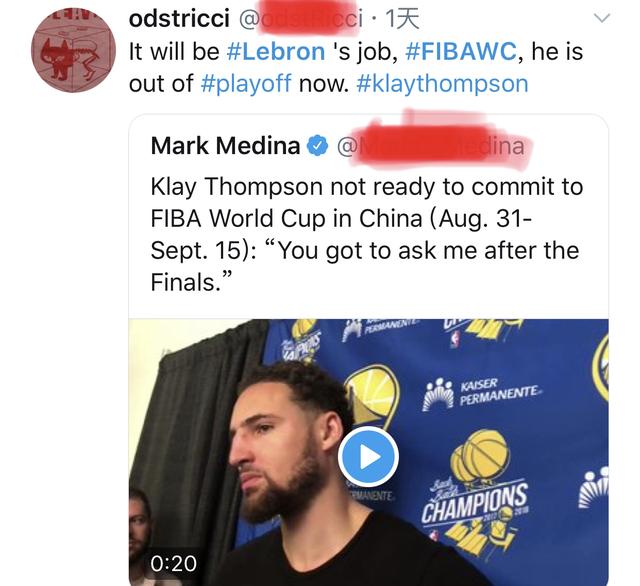Click the redacted @odstricci handle
This screenshot has width=640, height=586.
coord(300,19)
